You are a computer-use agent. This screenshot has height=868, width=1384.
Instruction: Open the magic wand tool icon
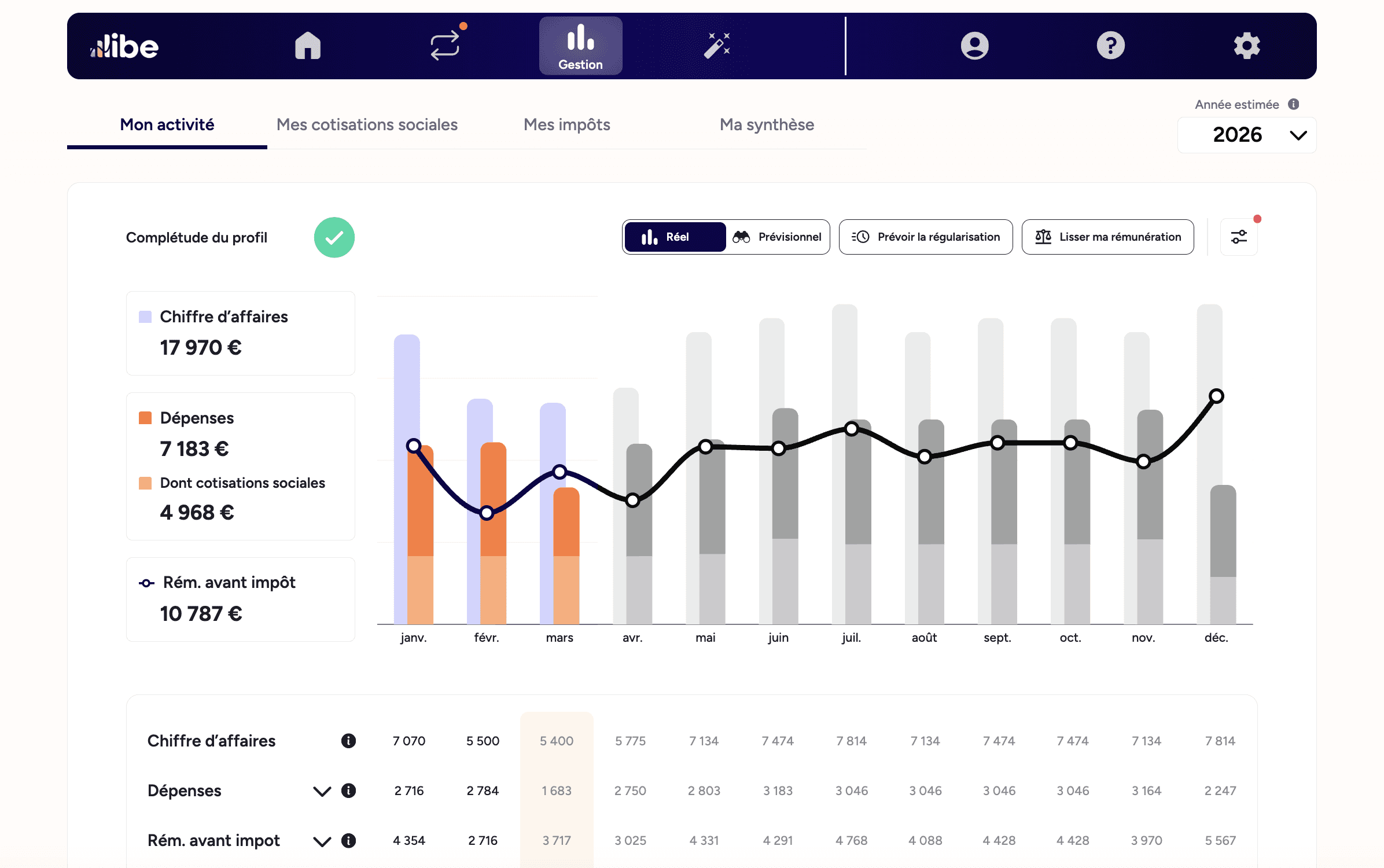(716, 46)
